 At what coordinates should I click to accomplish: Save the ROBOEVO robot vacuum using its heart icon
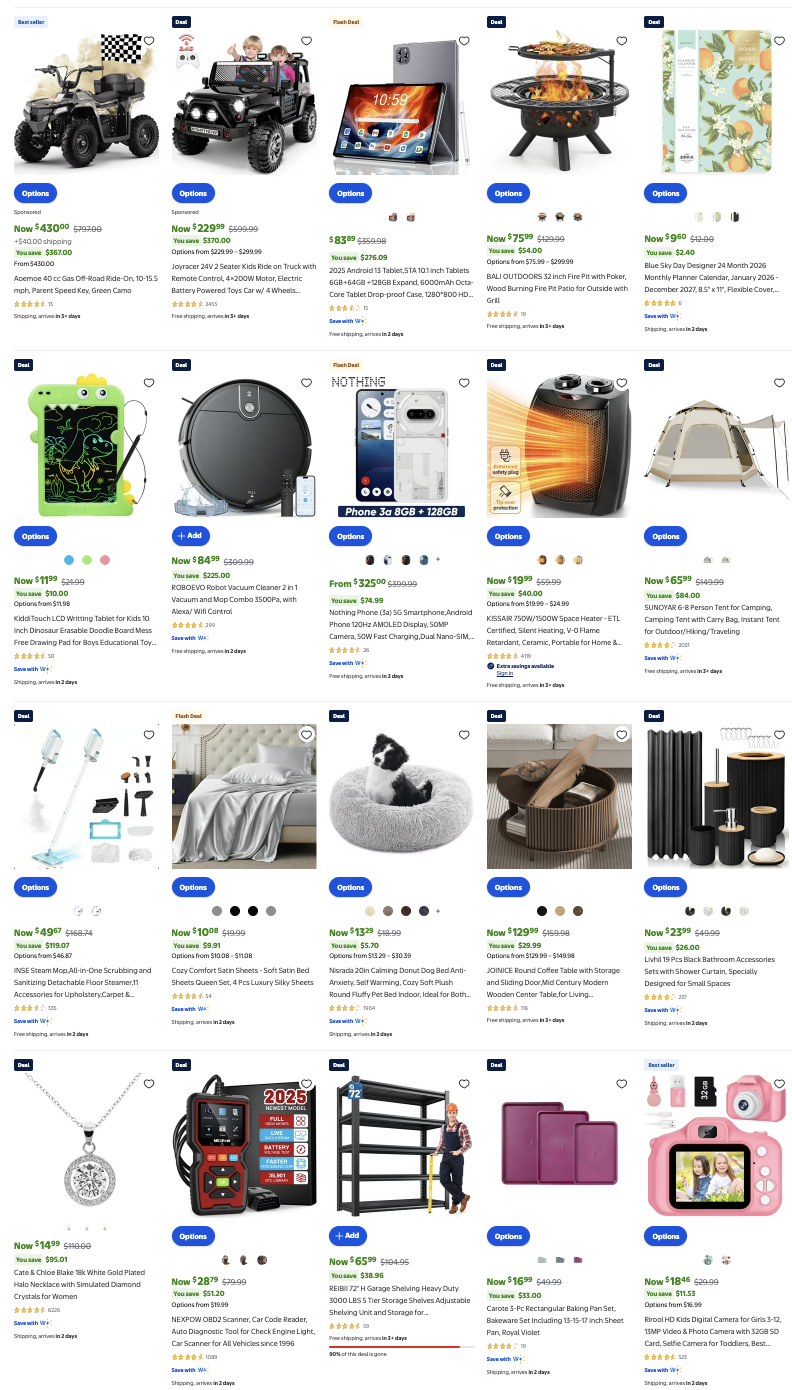(x=306, y=383)
